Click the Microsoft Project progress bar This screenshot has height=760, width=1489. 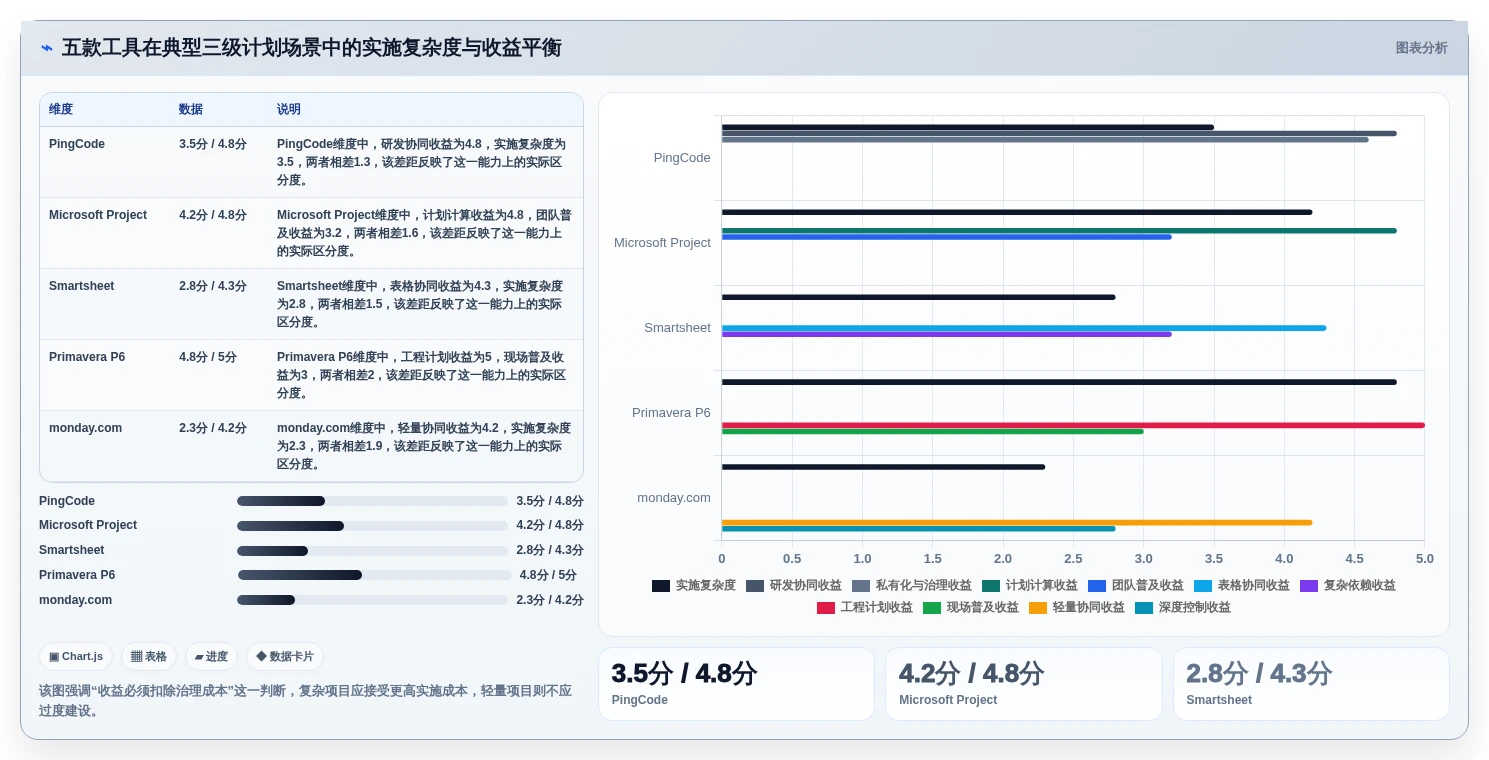pos(372,526)
